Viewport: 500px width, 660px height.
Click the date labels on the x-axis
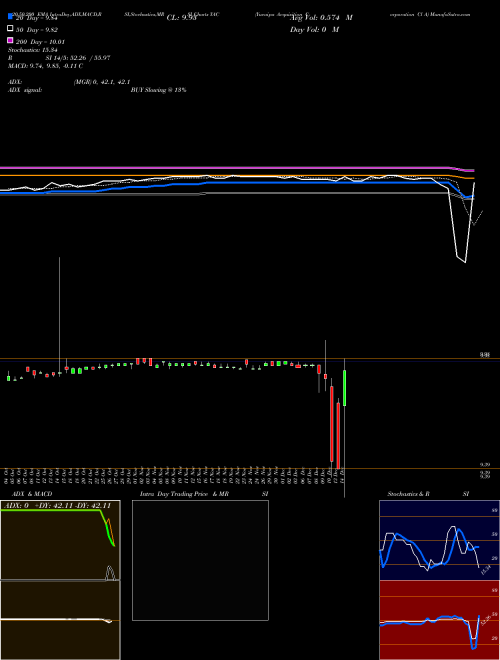coord(175,476)
